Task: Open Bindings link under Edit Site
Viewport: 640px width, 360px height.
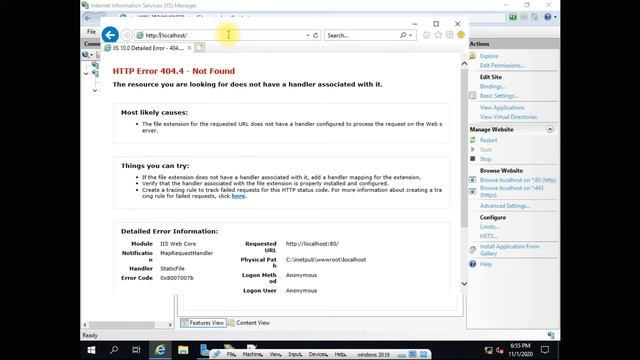Action: pyautogui.click(x=493, y=87)
